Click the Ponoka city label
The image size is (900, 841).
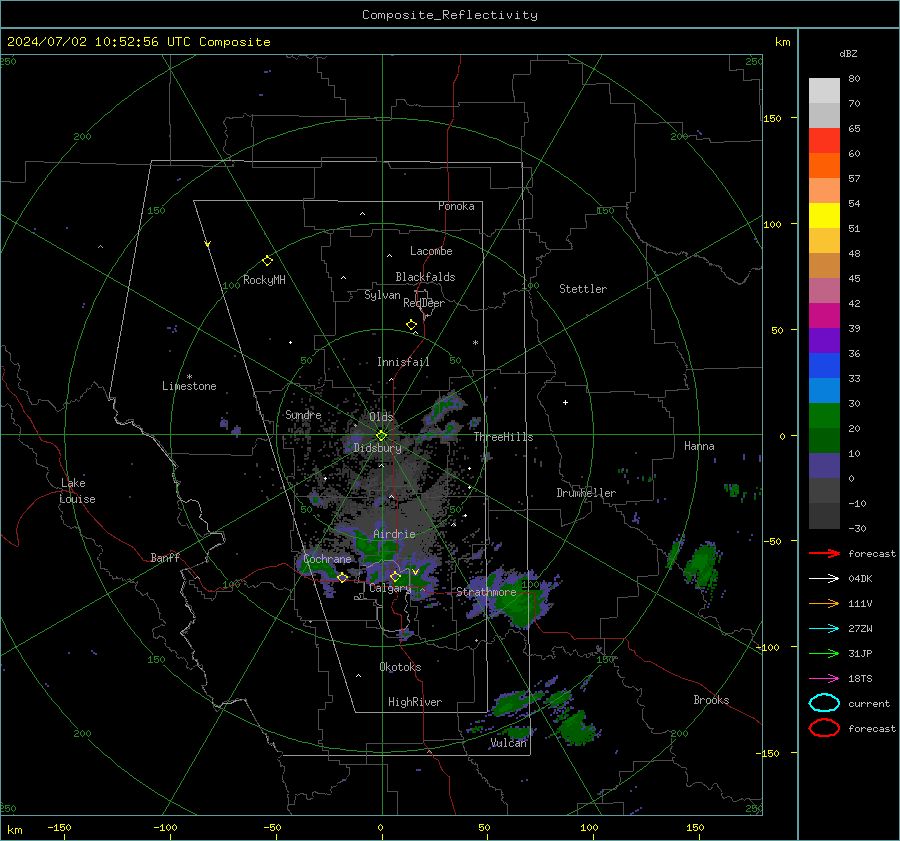tap(456, 206)
